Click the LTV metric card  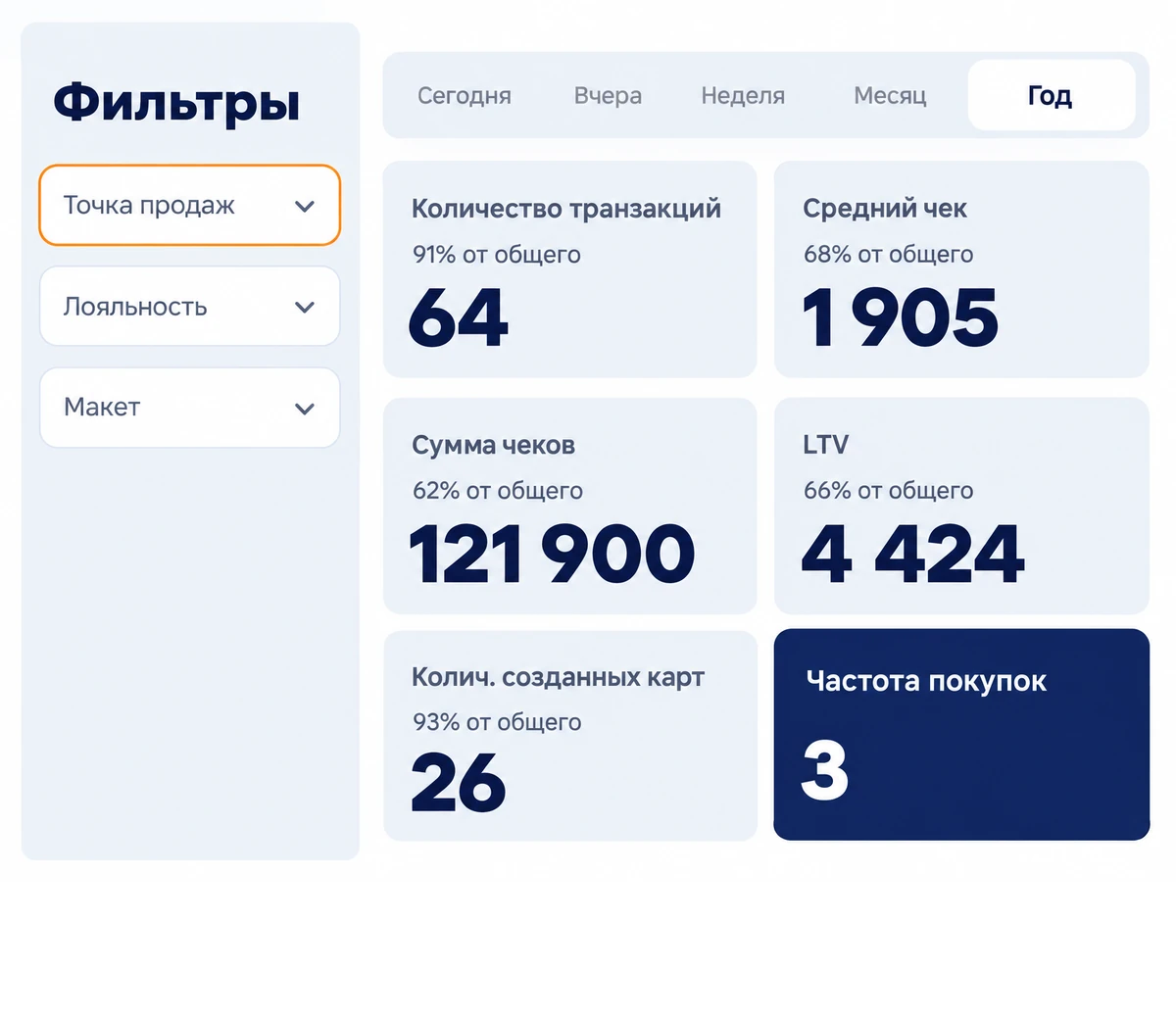tap(961, 506)
